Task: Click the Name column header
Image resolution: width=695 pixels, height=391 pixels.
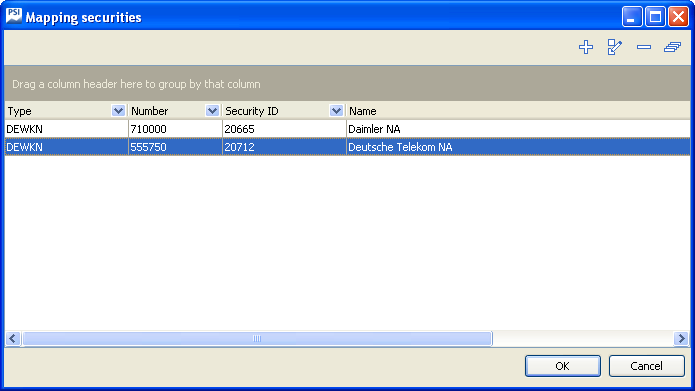Action: tap(518, 111)
